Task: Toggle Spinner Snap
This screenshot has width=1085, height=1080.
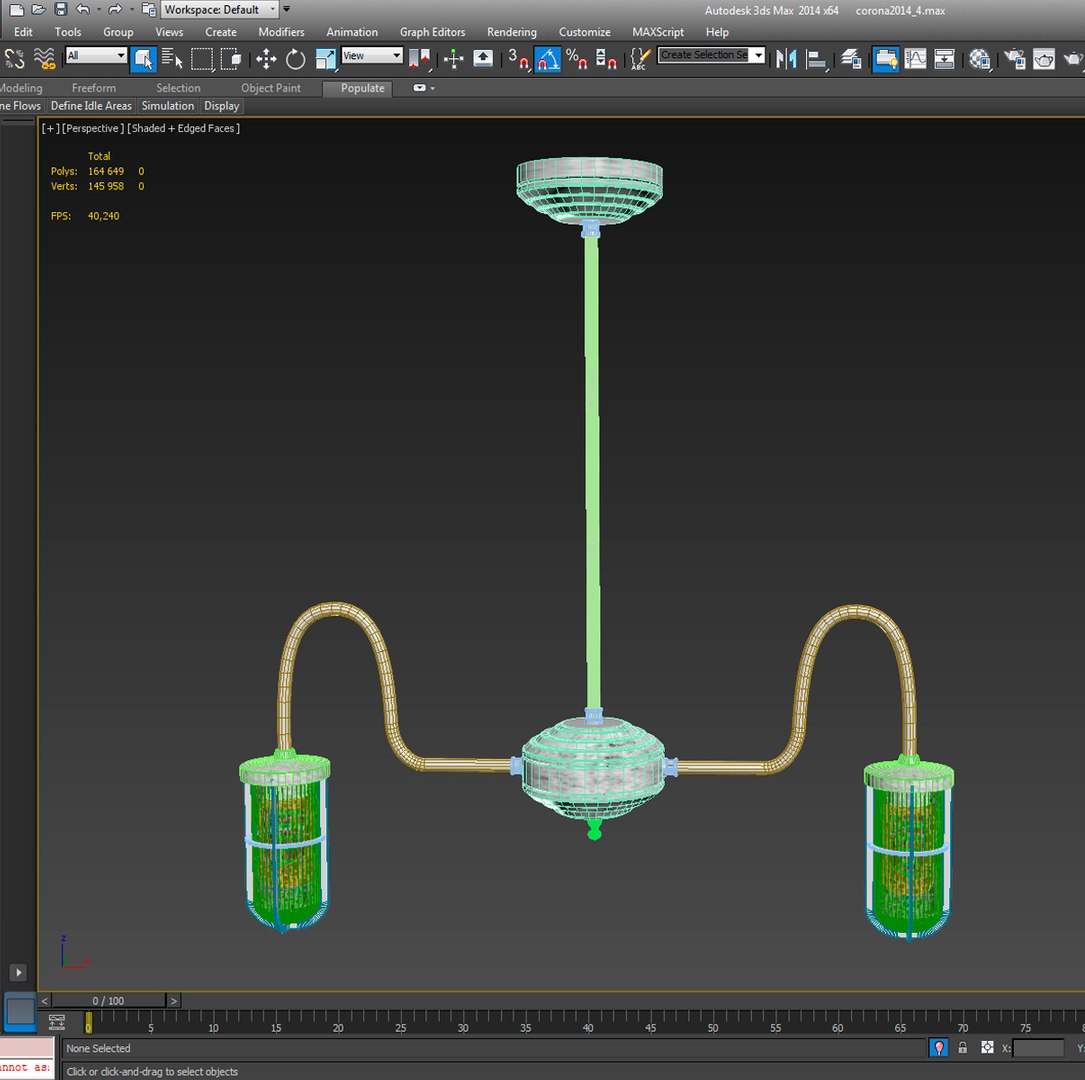Action: click(606, 60)
